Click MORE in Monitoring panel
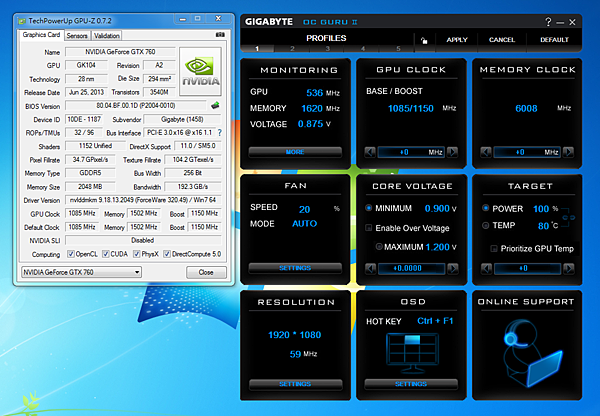This screenshot has width=600, height=416. coord(295,152)
